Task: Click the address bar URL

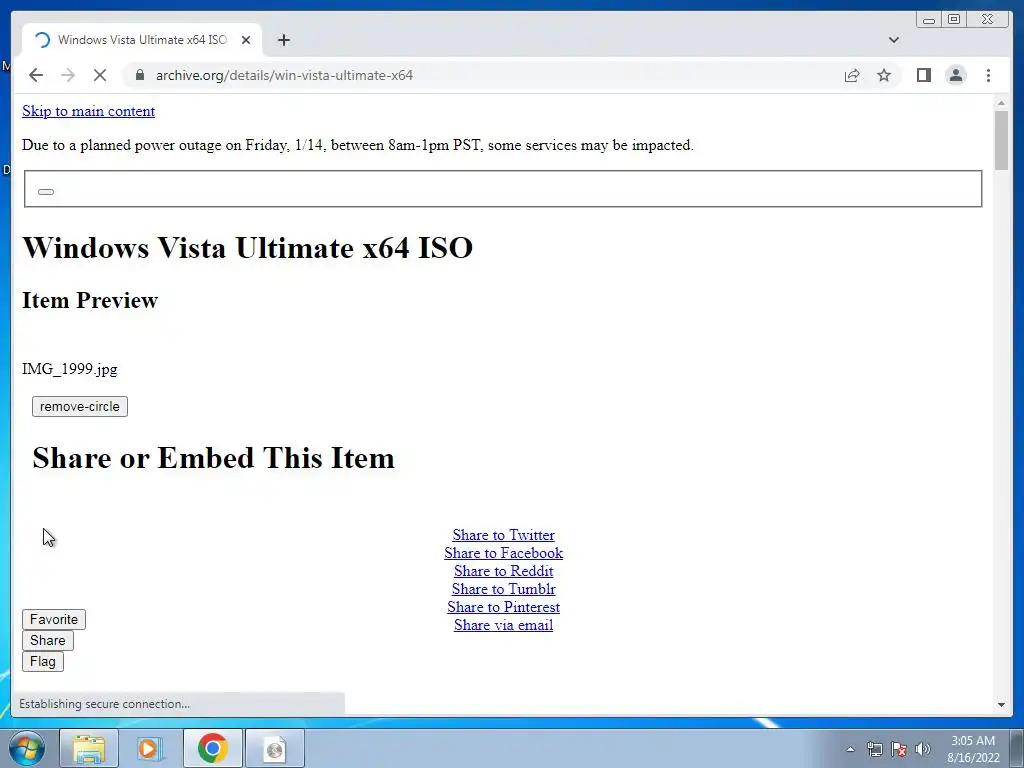Action: pos(284,75)
